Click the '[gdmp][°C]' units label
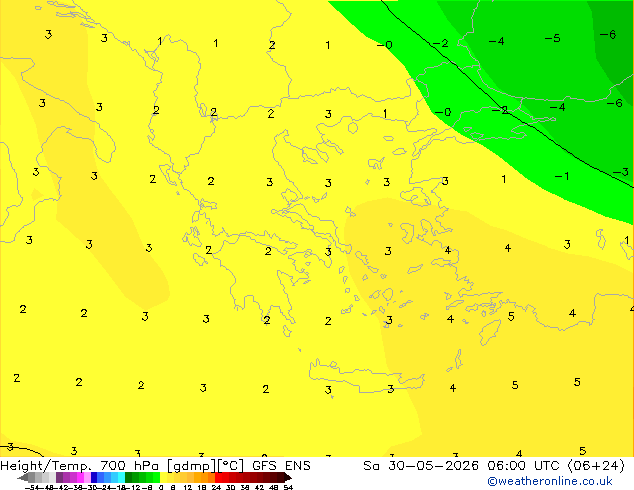The image size is (634, 490). pos(205,466)
